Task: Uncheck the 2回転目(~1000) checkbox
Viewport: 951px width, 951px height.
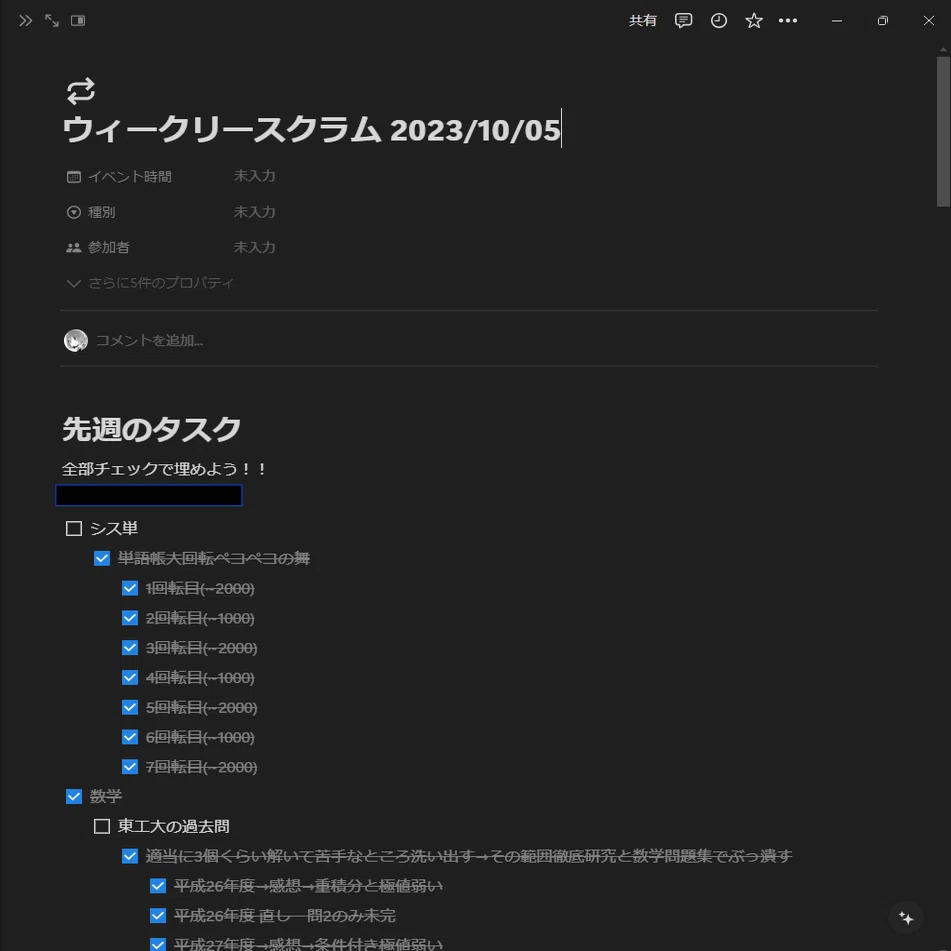Action: pyautogui.click(x=130, y=617)
